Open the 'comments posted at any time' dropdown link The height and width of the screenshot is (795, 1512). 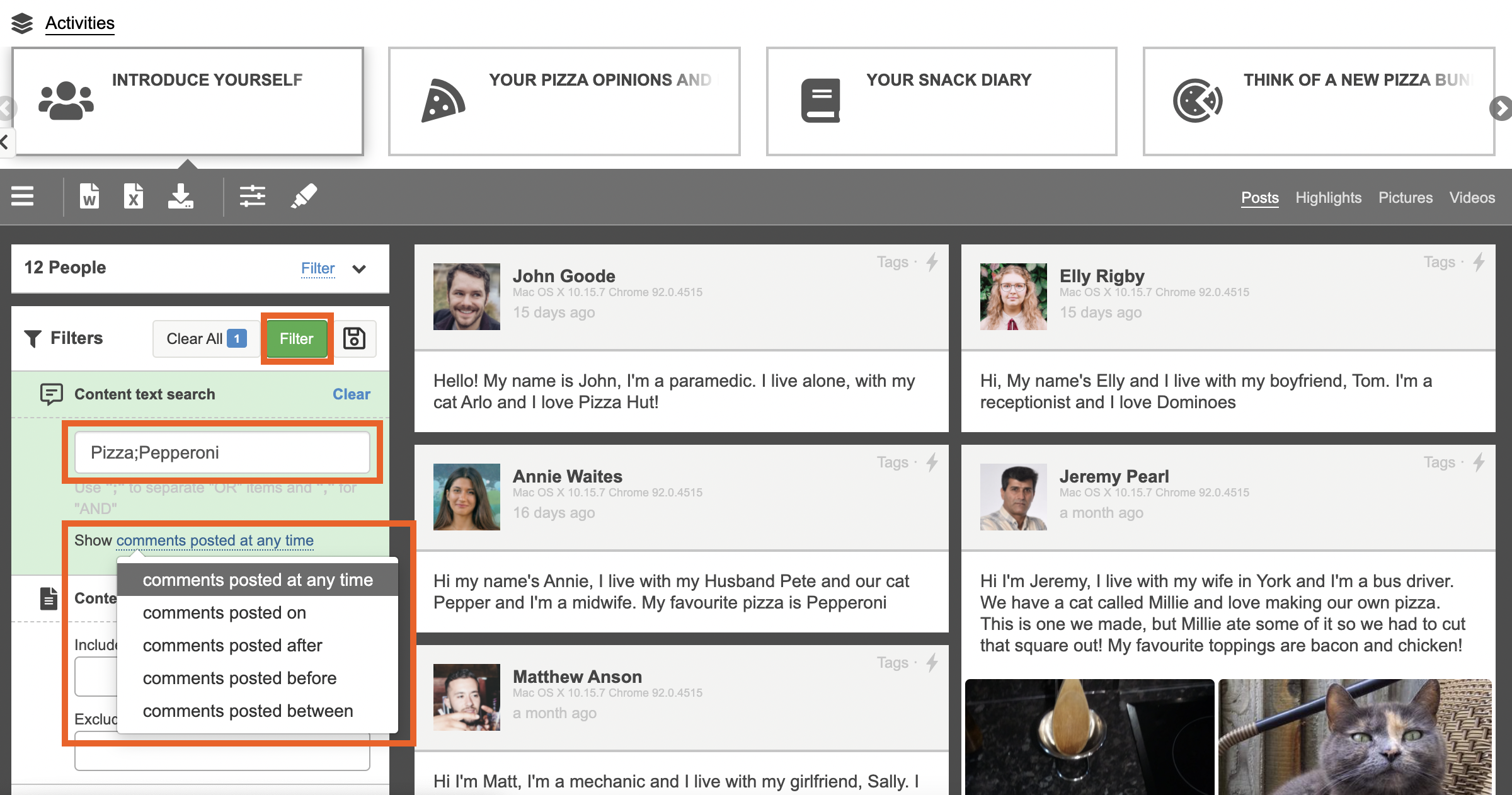point(214,540)
